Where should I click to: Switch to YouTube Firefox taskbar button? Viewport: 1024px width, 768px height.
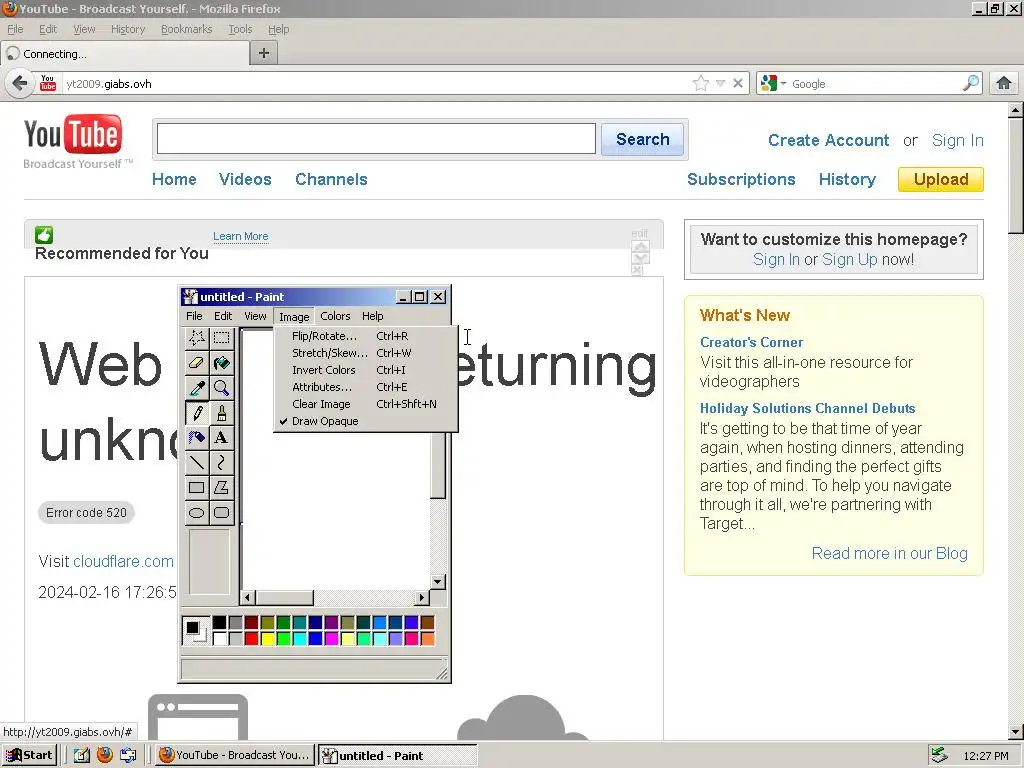[x=235, y=755]
